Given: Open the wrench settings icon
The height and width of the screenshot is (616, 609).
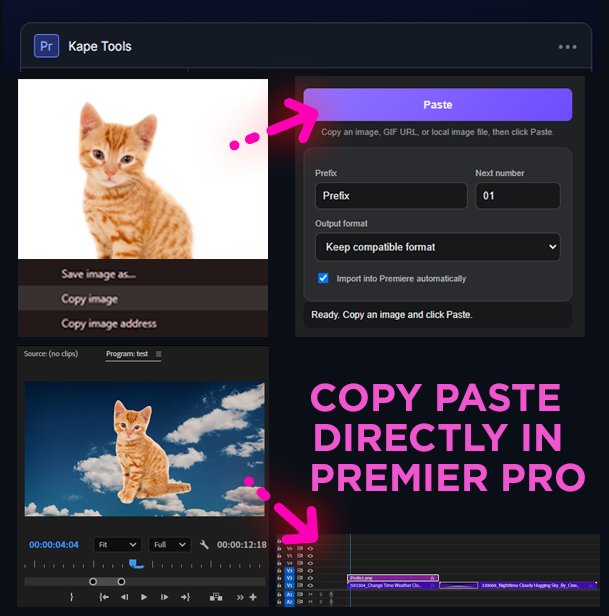Looking at the screenshot, I should (x=204, y=544).
